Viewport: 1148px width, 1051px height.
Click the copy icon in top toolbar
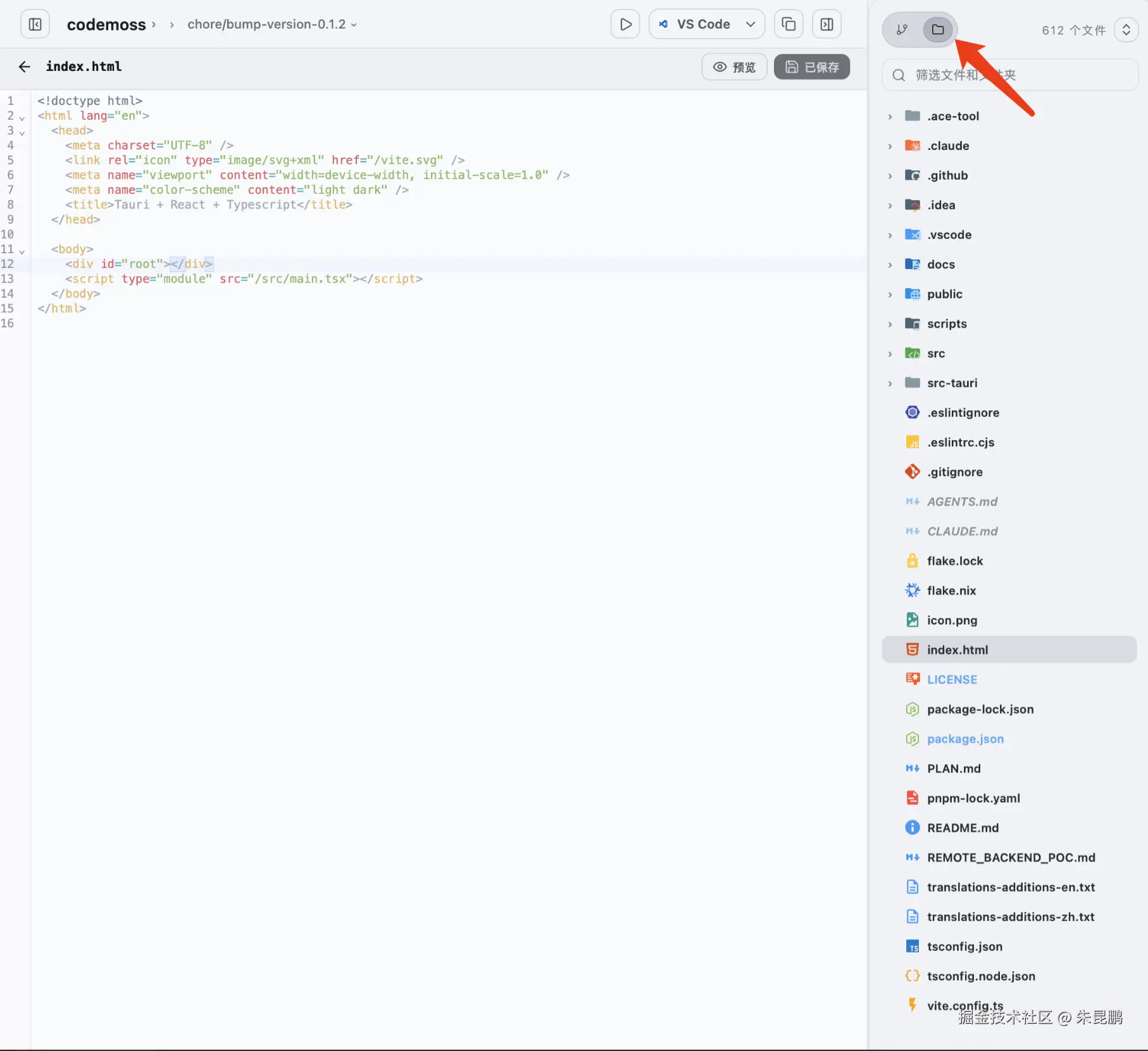pos(789,25)
